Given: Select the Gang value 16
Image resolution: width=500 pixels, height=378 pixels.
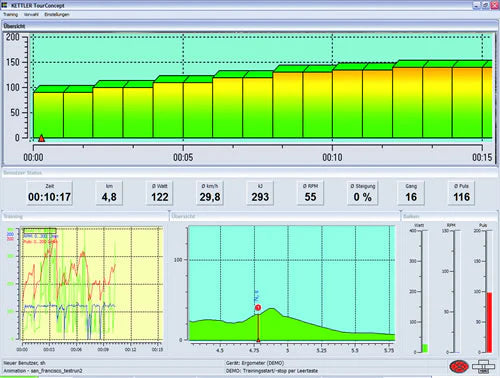Looking at the screenshot, I should click(411, 197).
